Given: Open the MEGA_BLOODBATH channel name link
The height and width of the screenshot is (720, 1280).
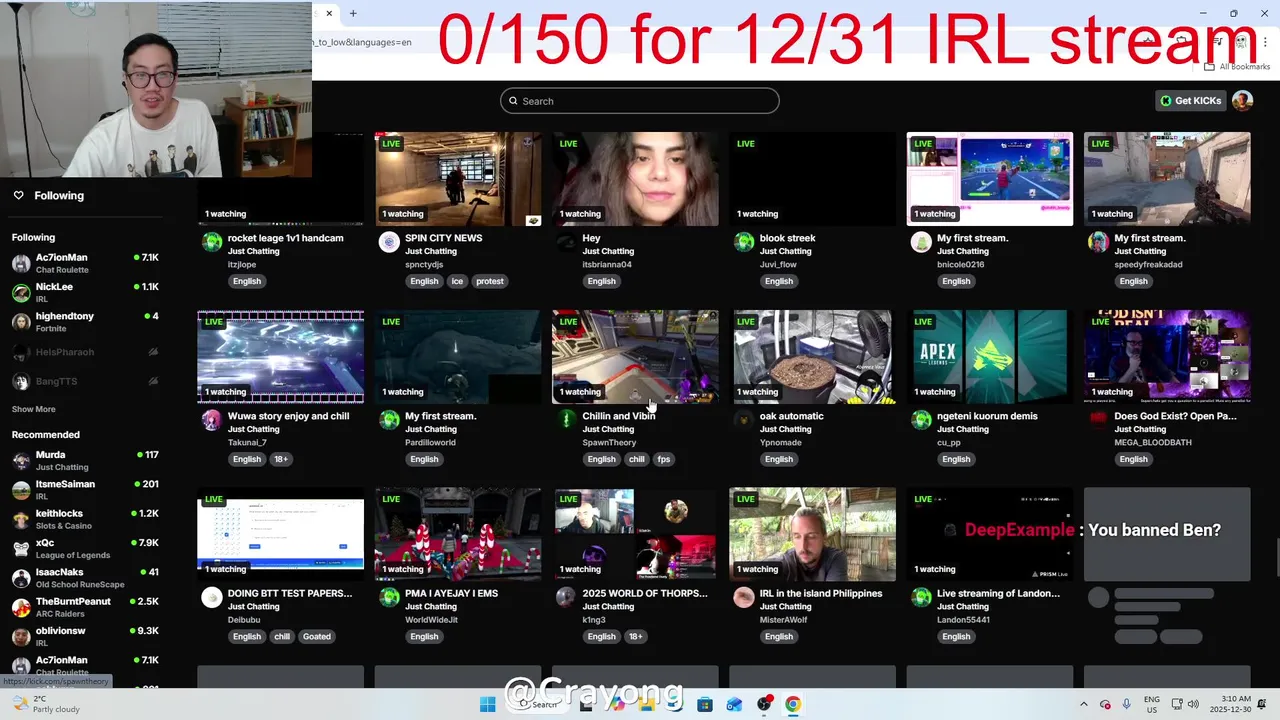Looking at the screenshot, I should coord(1153,442).
